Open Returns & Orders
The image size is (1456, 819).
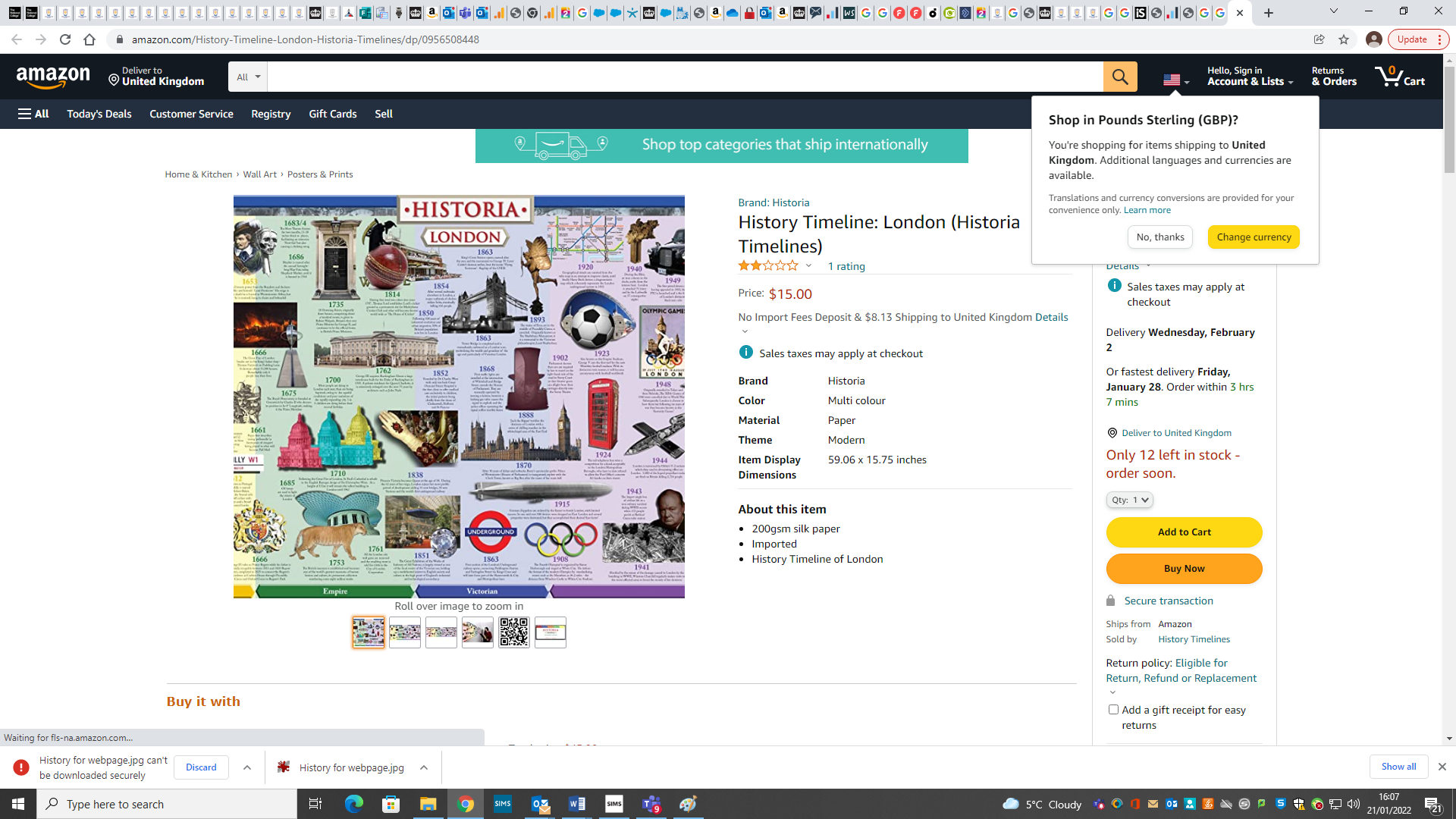pos(1334,76)
